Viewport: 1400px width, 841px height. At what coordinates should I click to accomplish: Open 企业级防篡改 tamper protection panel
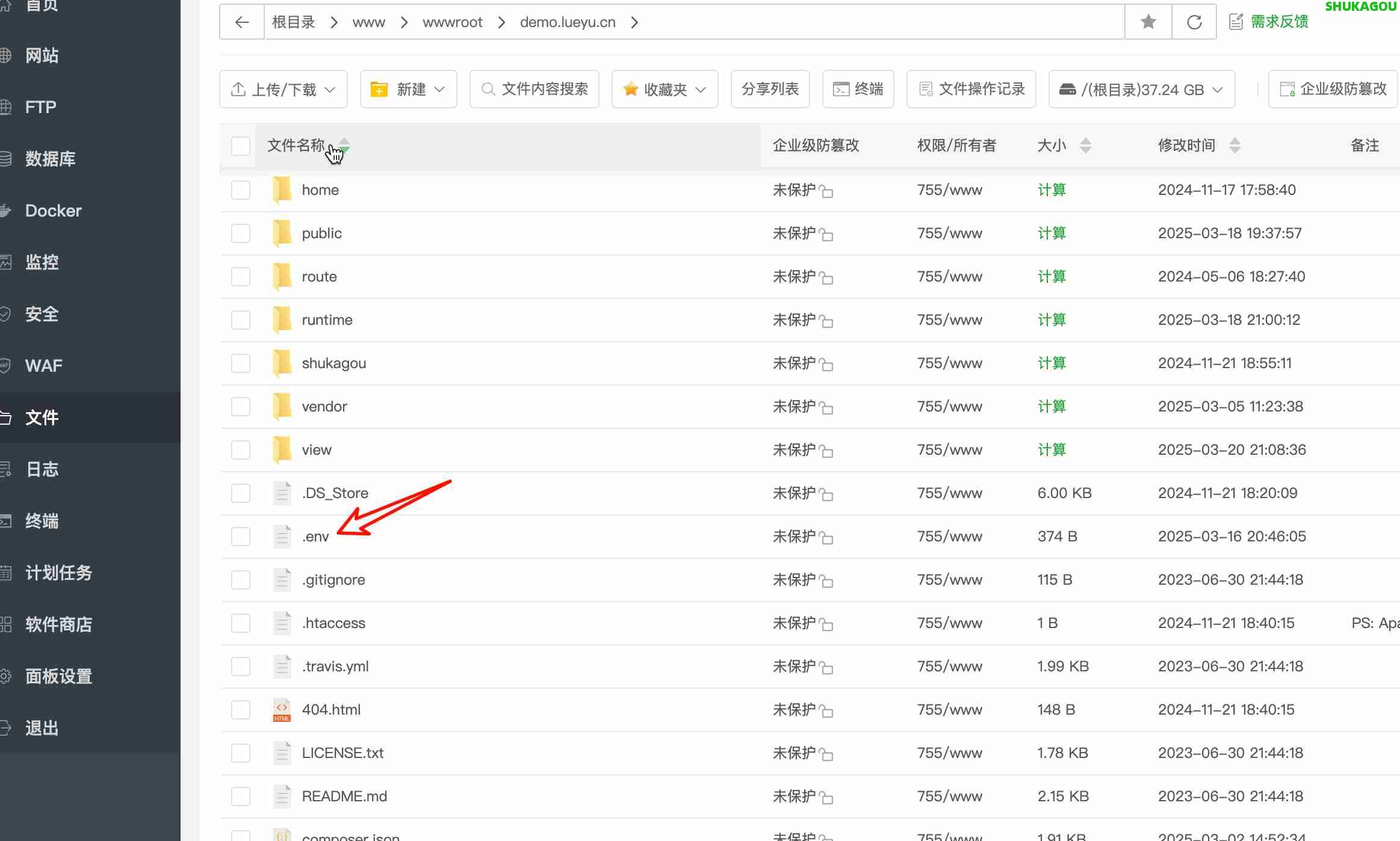click(x=1332, y=88)
